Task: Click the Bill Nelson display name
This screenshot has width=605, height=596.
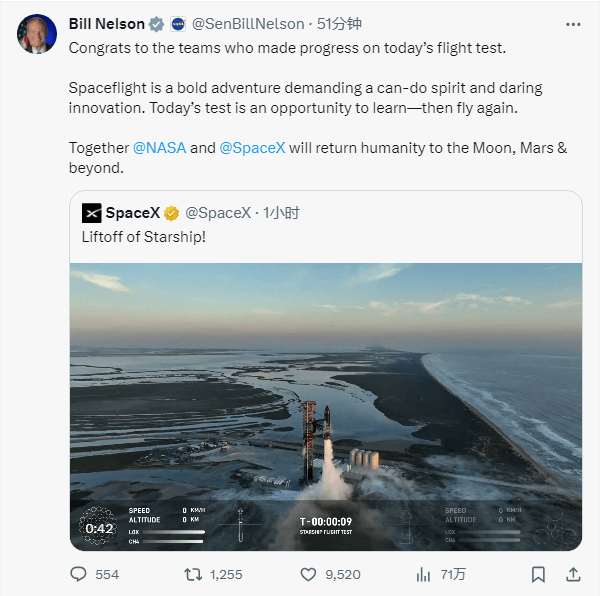Action: coord(106,24)
